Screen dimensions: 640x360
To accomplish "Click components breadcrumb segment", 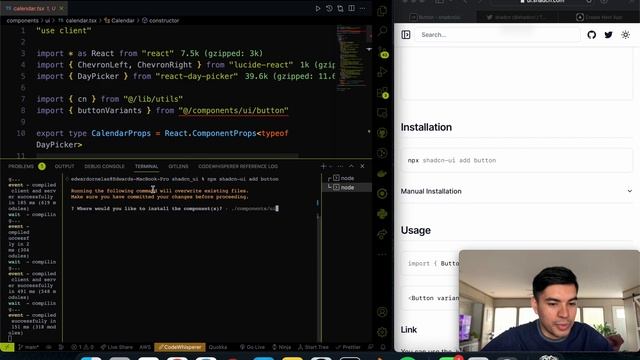I will [x=22, y=20].
